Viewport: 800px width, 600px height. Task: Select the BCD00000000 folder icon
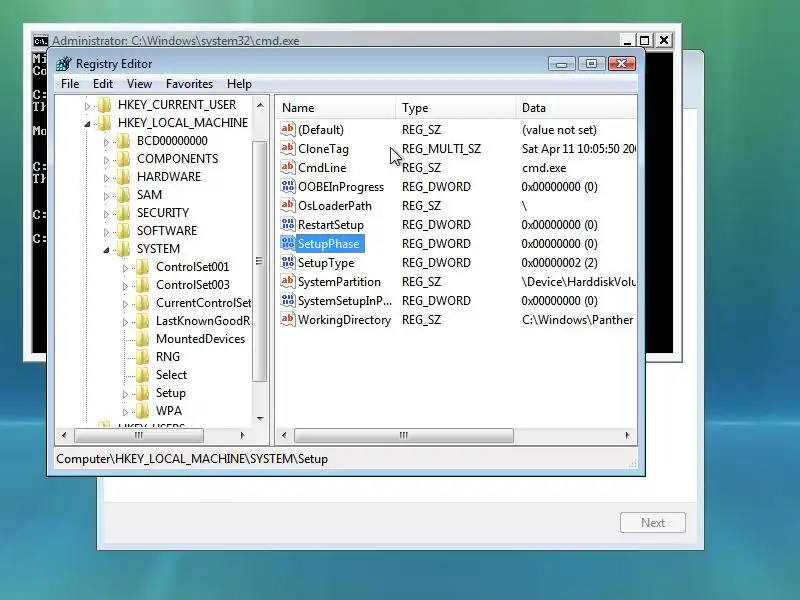point(123,141)
